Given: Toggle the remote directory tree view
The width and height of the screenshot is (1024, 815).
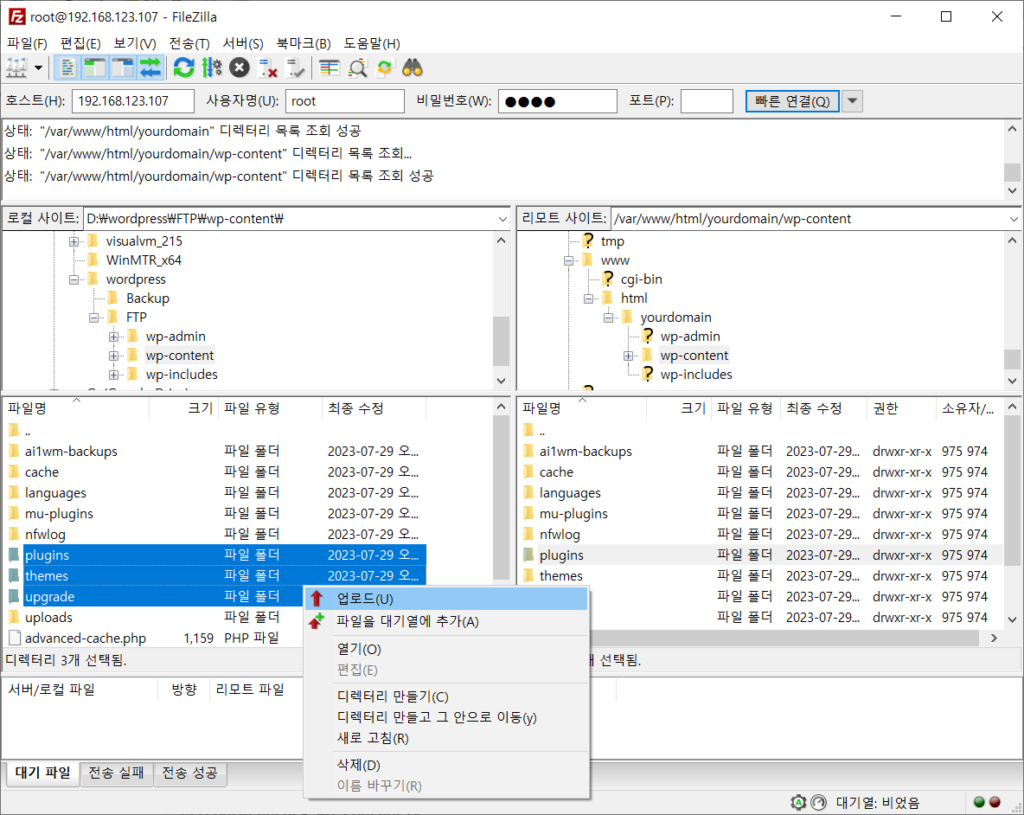Looking at the screenshot, I should (x=122, y=68).
